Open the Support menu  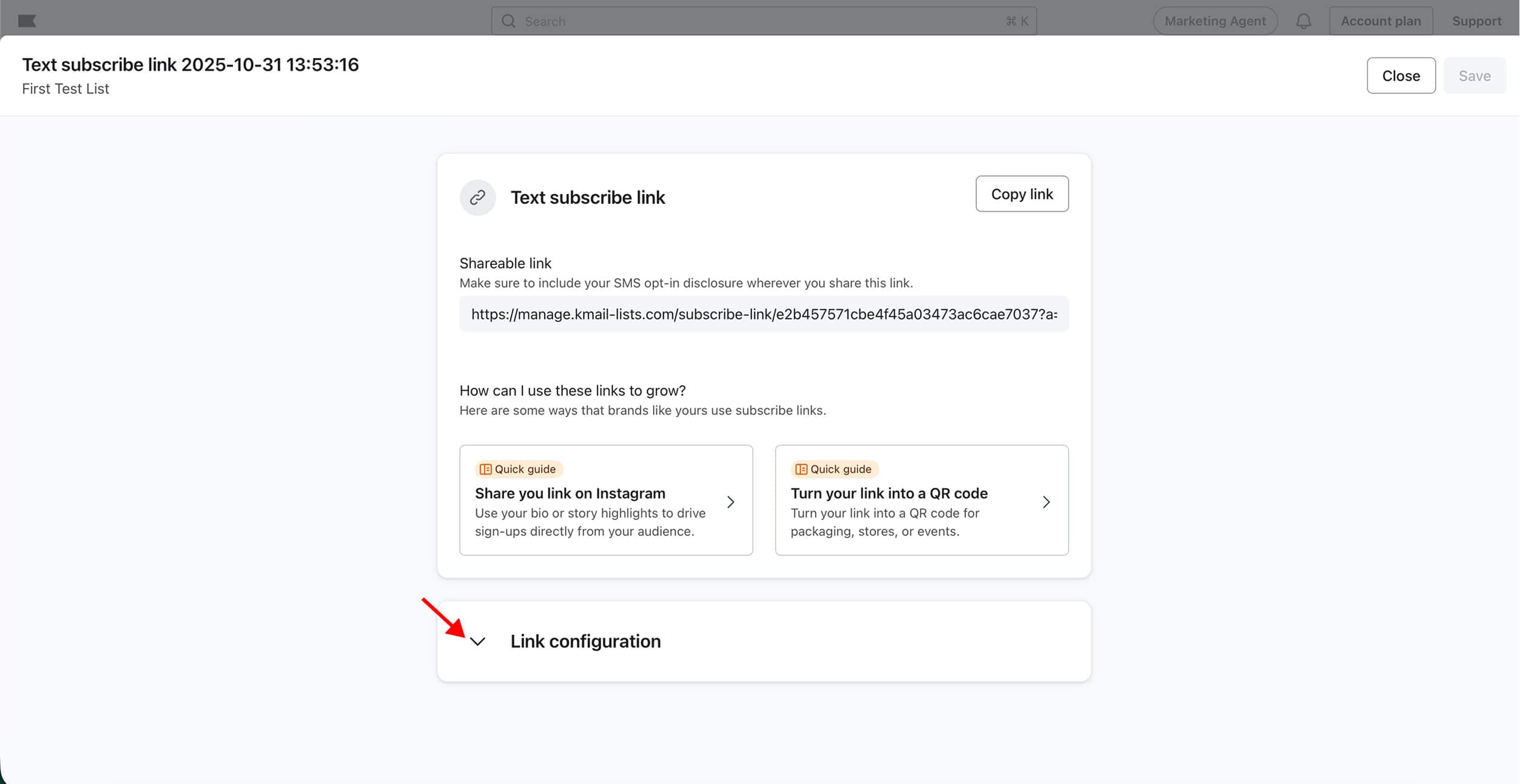(x=1476, y=21)
